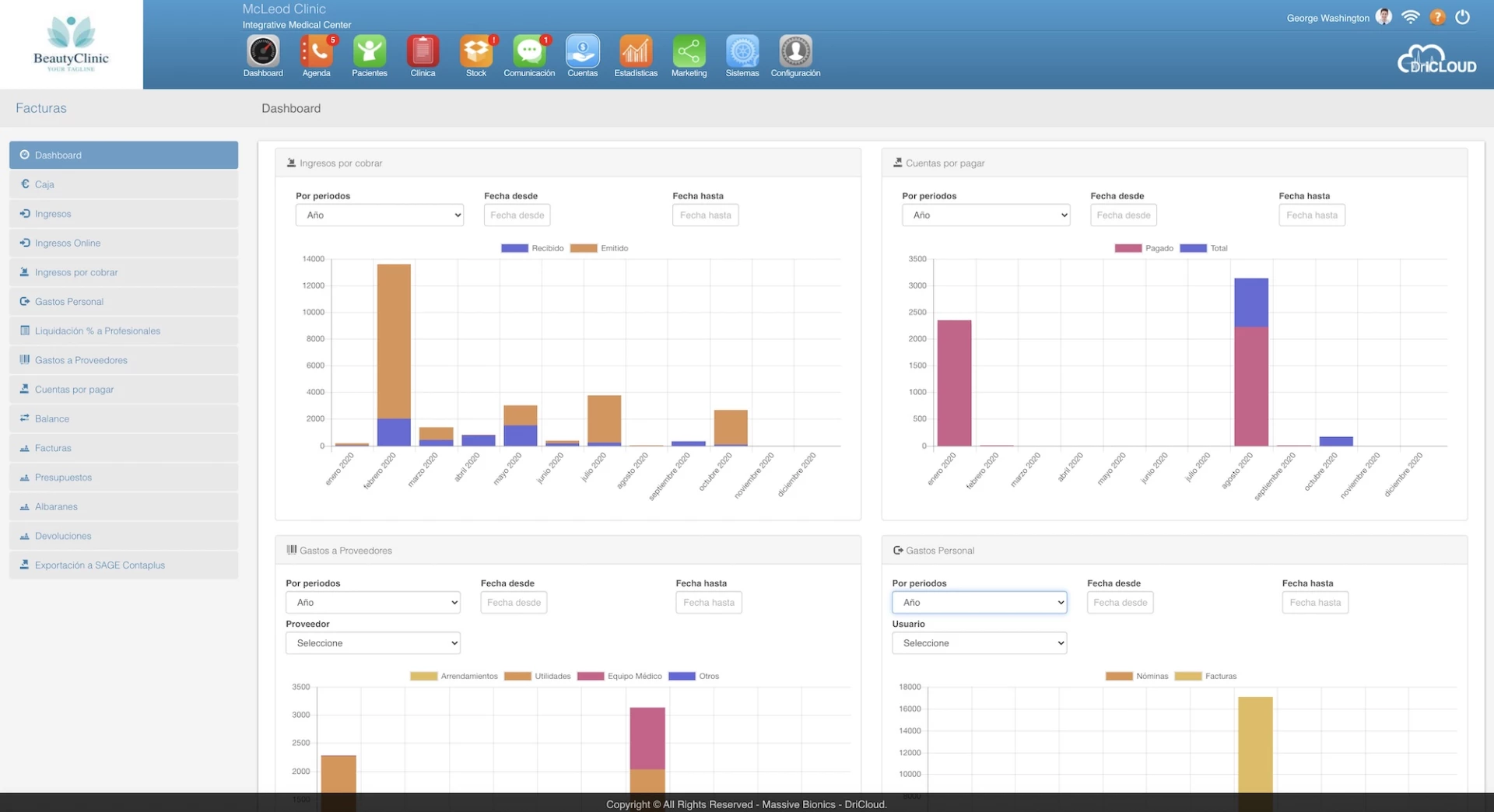Open the Pacientes module icon
Image resolution: width=1494 pixels, height=812 pixels.
point(370,52)
